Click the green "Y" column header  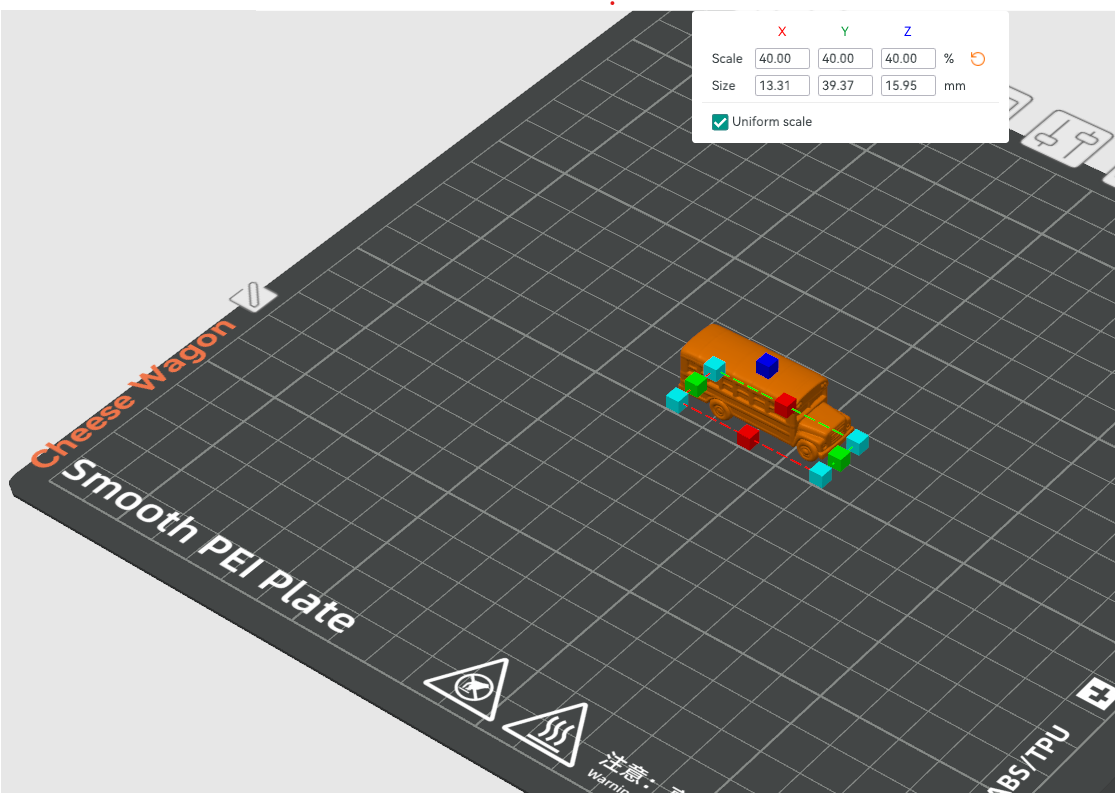click(x=845, y=31)
